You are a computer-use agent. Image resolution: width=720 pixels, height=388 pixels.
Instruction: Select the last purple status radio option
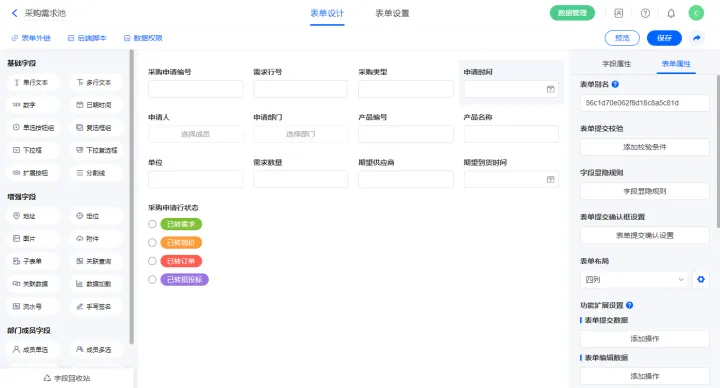click(x=152, y=280)
